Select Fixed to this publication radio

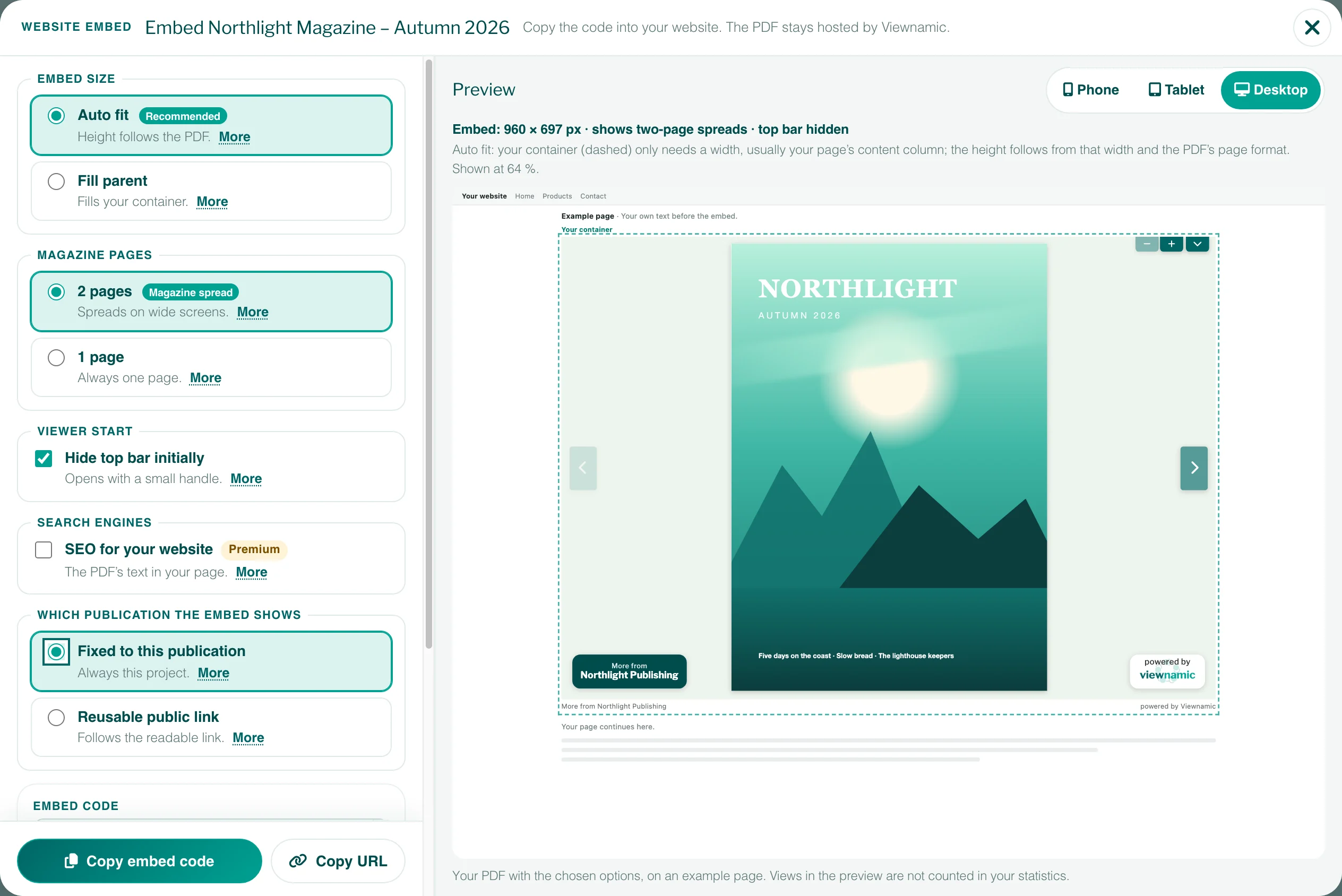(56, 651)
